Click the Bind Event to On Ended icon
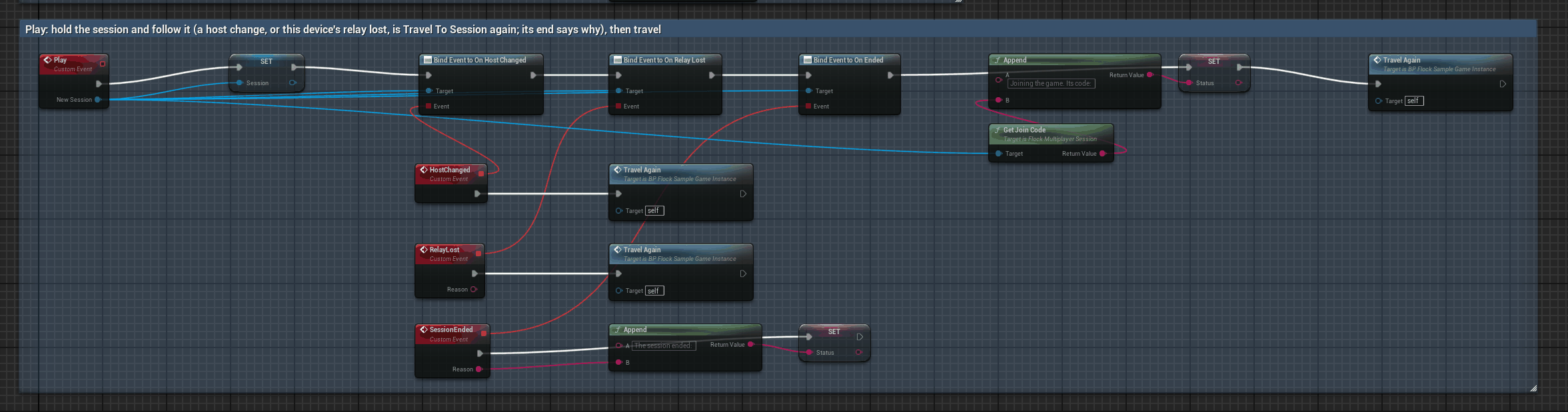Viewport: 1568px width, 412px height. 808,60
